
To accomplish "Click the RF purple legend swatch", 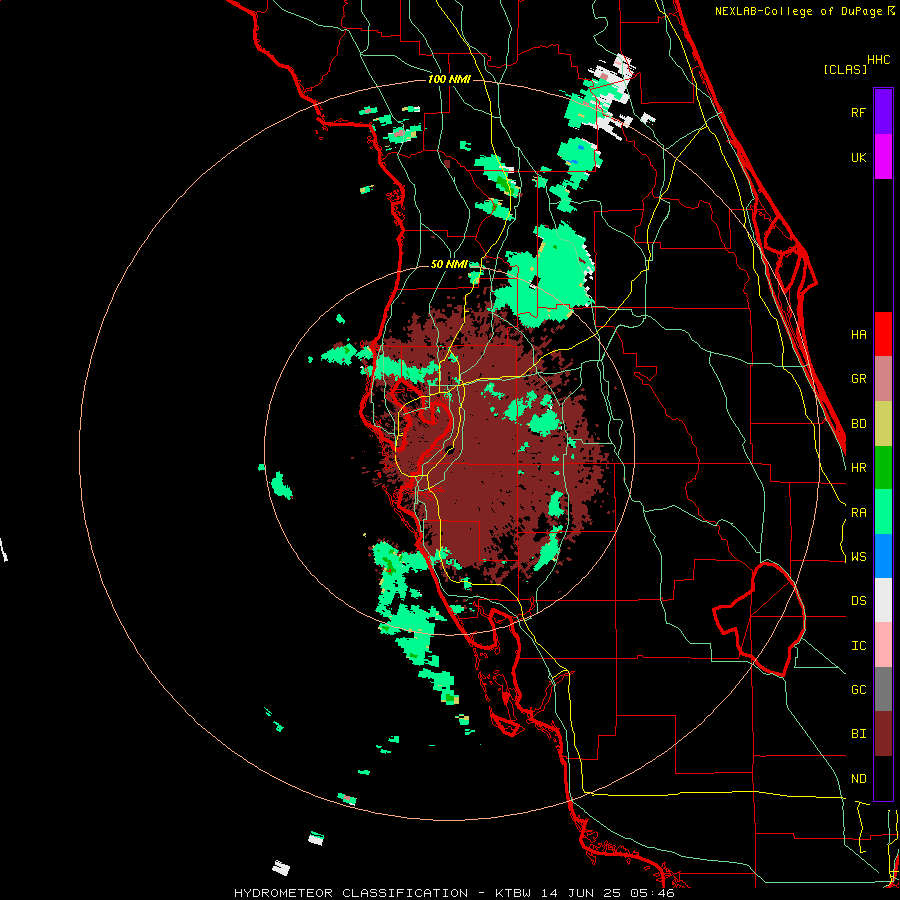I will pos(883,112).
